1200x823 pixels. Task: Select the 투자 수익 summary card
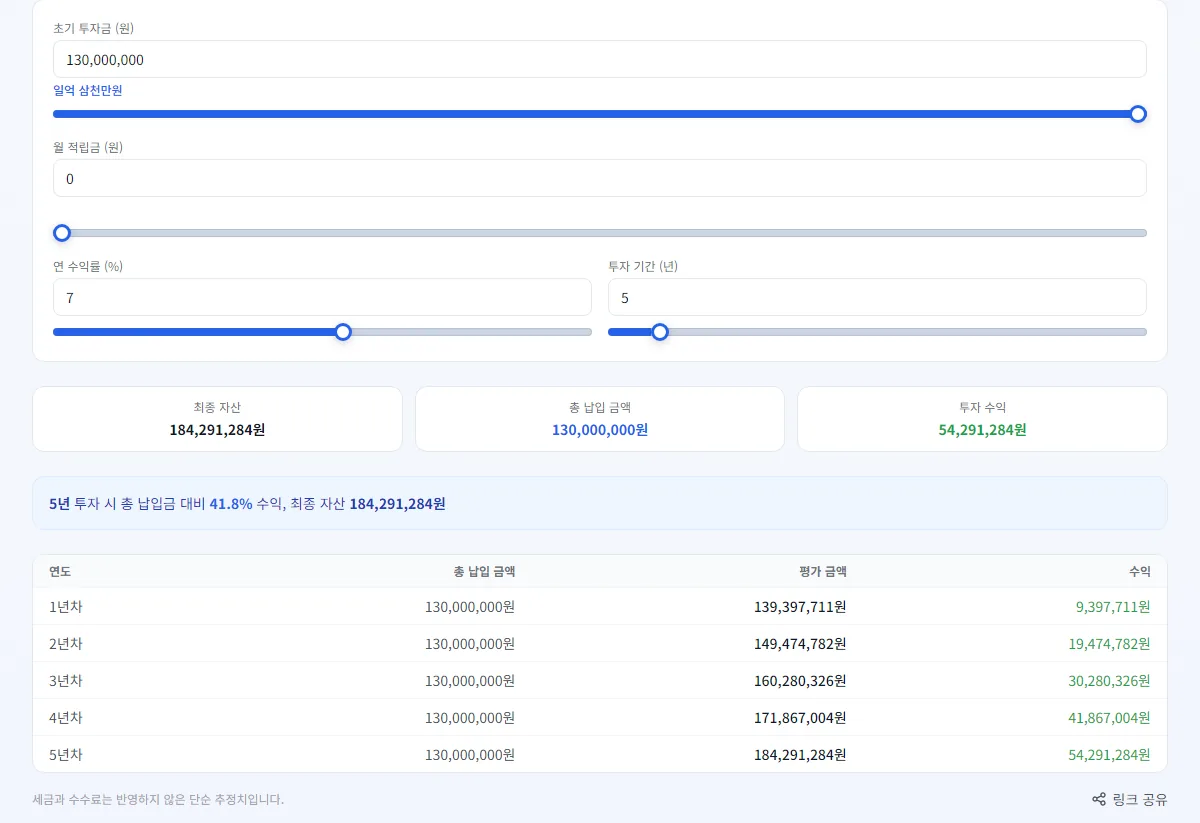coord(982,419)
